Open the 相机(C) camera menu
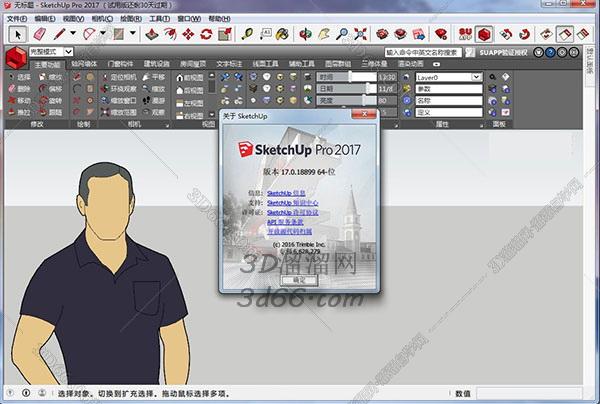This screenshot has height=404, width=600. click(x=102, y=18)
